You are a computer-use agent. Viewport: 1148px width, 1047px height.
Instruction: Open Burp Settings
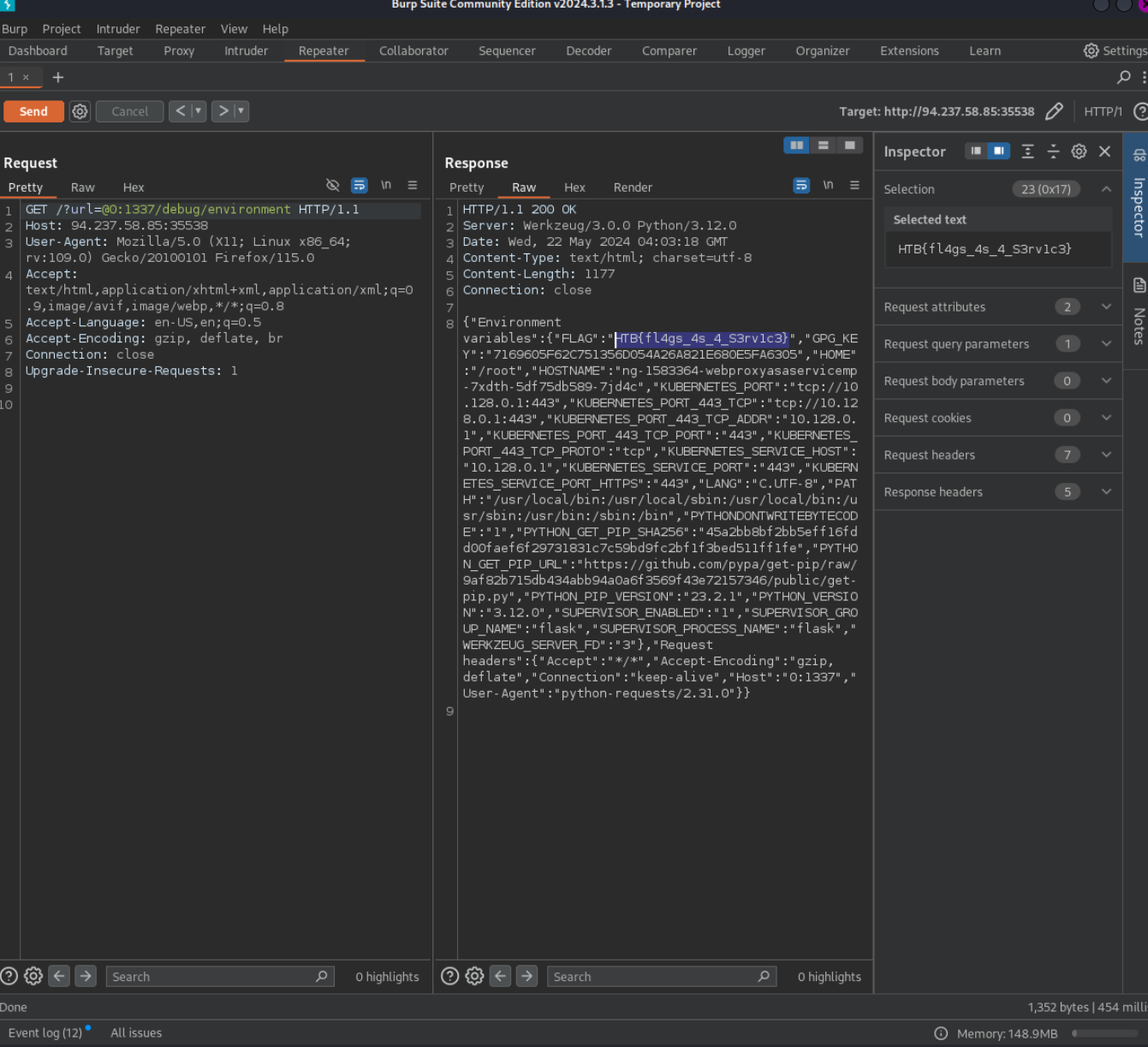[1115, 51]
